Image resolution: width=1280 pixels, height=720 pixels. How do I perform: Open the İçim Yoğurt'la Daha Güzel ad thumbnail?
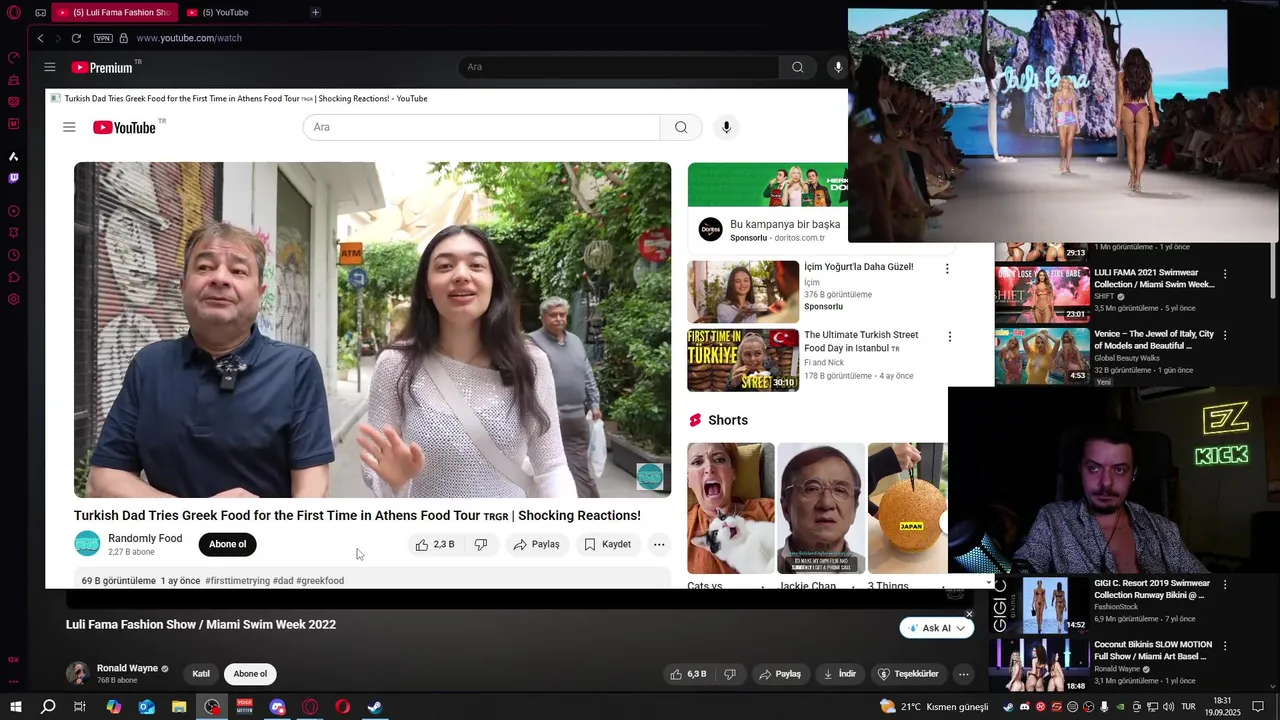743,292
